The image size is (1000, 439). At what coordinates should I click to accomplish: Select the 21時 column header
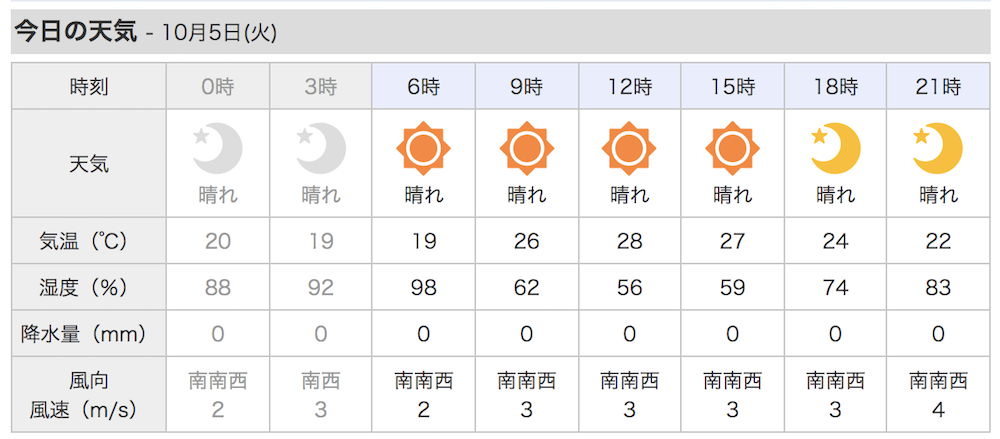click(938, 86)
